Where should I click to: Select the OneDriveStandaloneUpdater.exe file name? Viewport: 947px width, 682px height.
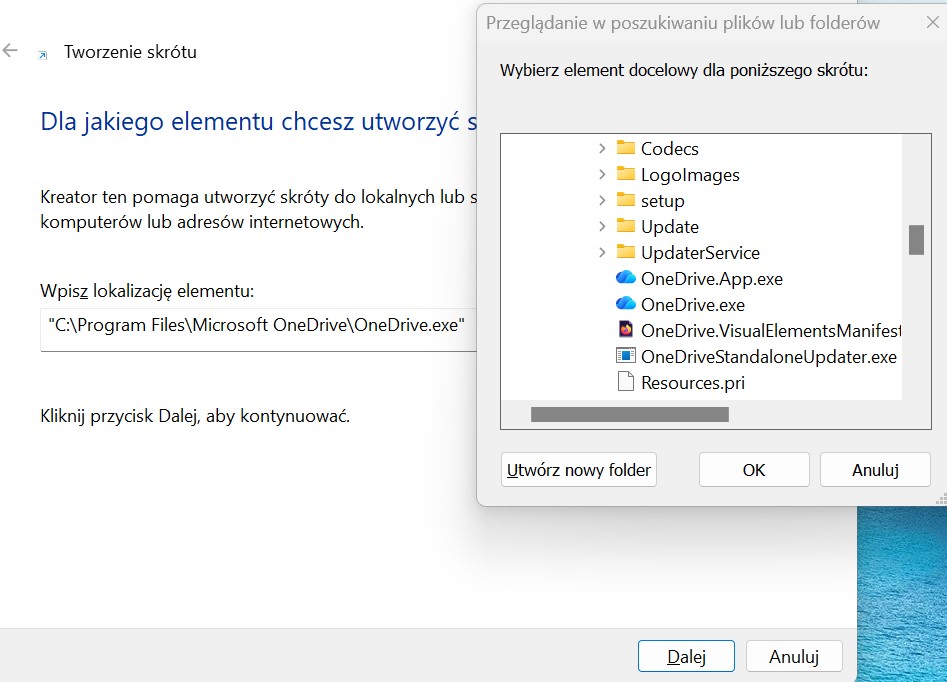click(769, 356)
